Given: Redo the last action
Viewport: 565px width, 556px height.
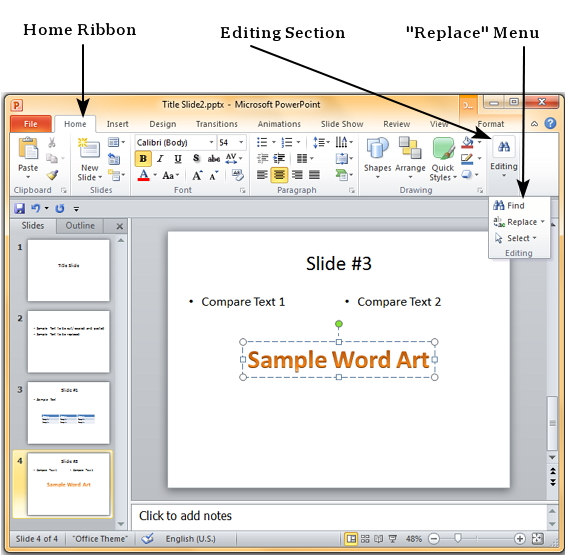Looking at the screenshot, I should pyautogui.click(x=60, y=208).
